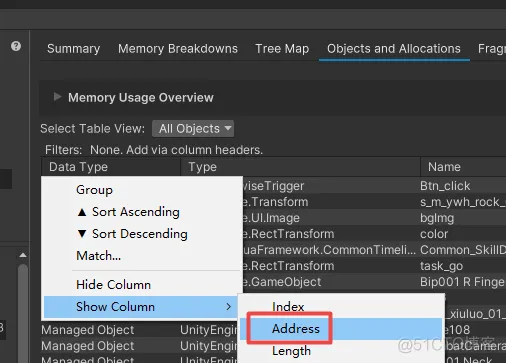Select the Common_SkillD name cell
This screenshot has height=363, width=506.
pyautogui.click(x=463, y=250)
